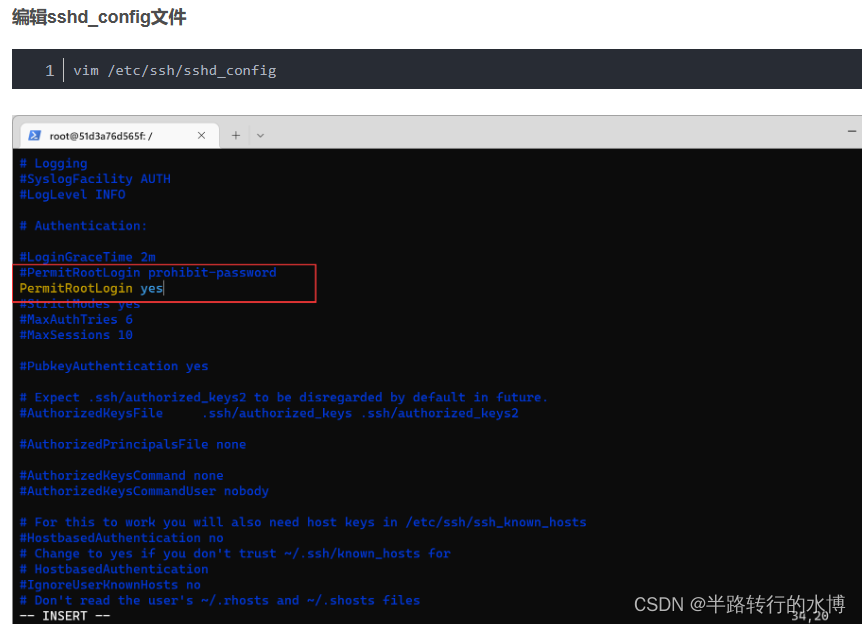Click the PowerShell icon on the terminal tab
Viewport: 862px width, 624px height.
point(35,135)
